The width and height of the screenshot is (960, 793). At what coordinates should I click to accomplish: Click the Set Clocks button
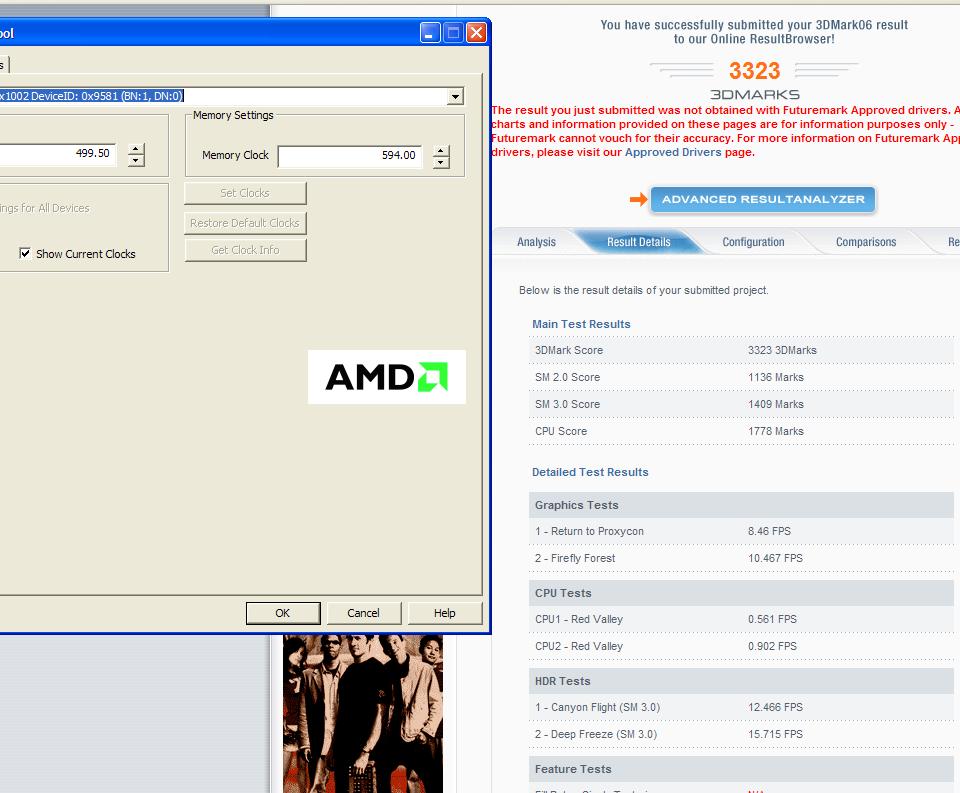pyautogui.click(x=245, y=193)
